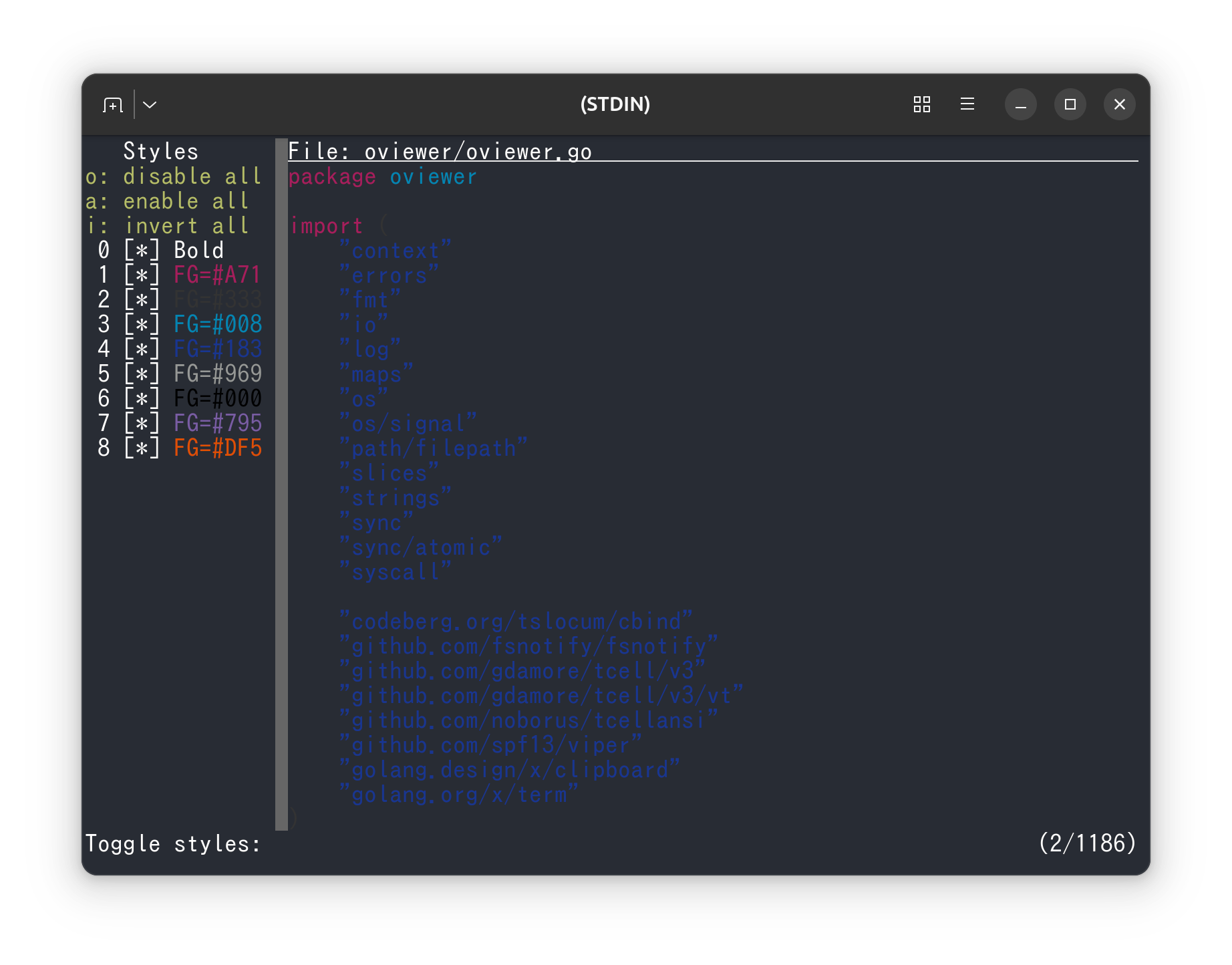Minimize the terminal window
Viewport: 1232px width, 965px height.
[1020, 105]
